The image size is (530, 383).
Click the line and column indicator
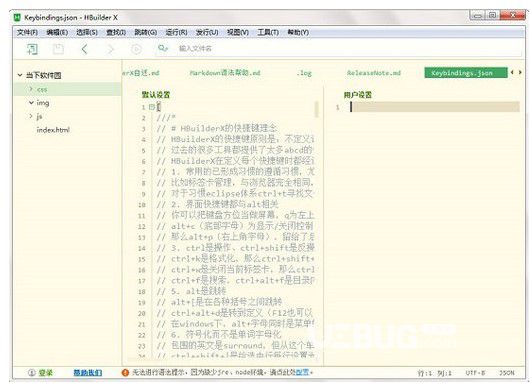click(x=434, y=373)
